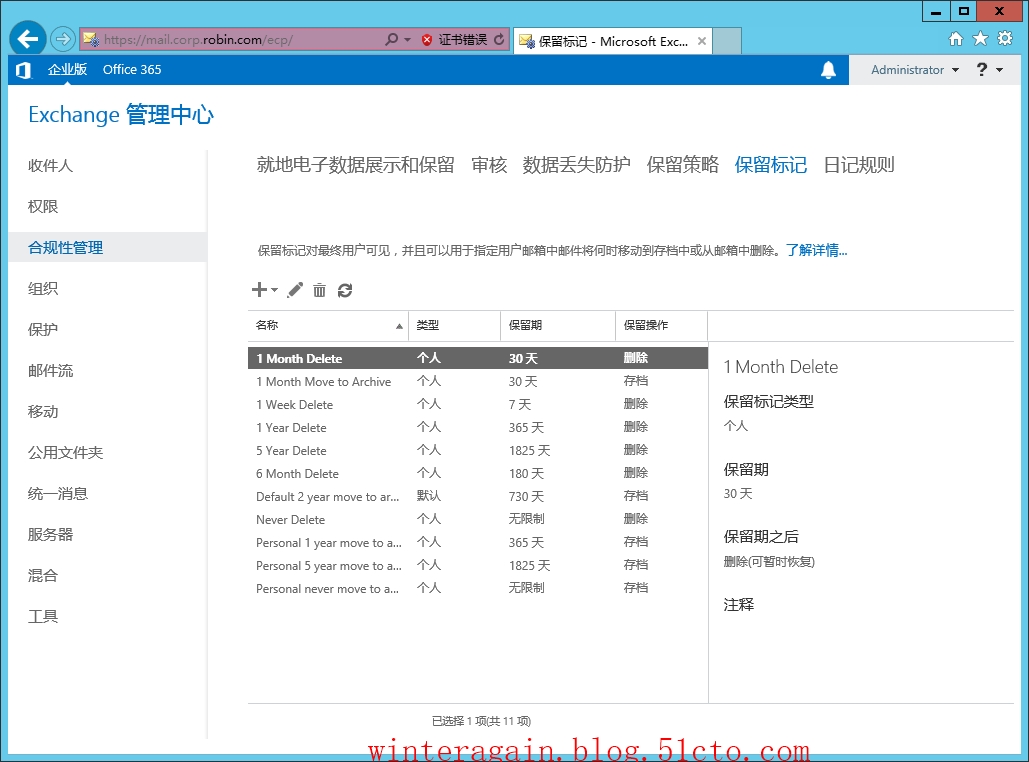
Task: Select the 1 Month Move to Archive row
Action: pos(478,381)
